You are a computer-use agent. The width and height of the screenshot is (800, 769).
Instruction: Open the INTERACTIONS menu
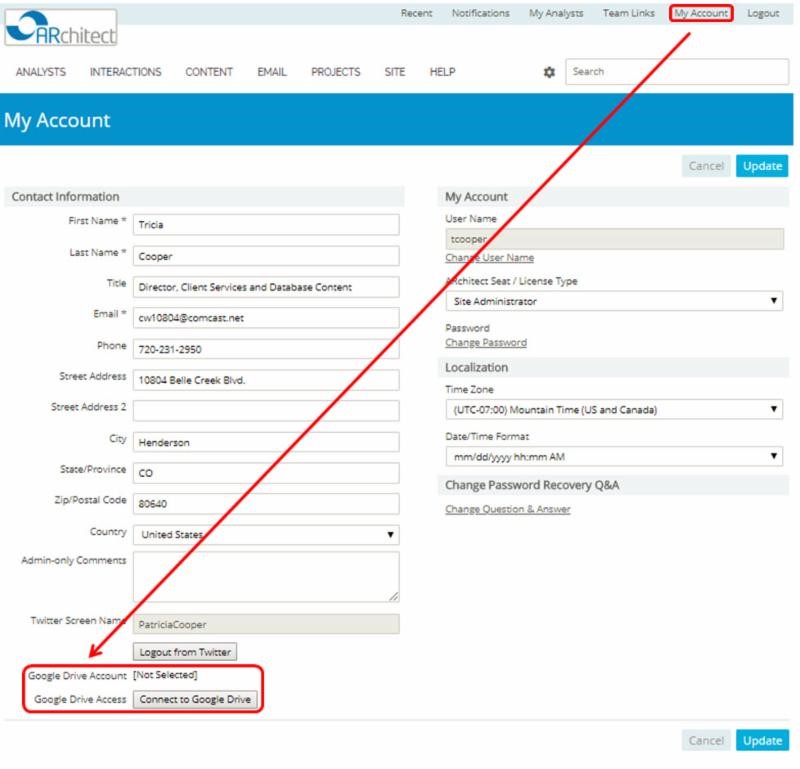tap(126, 72)
